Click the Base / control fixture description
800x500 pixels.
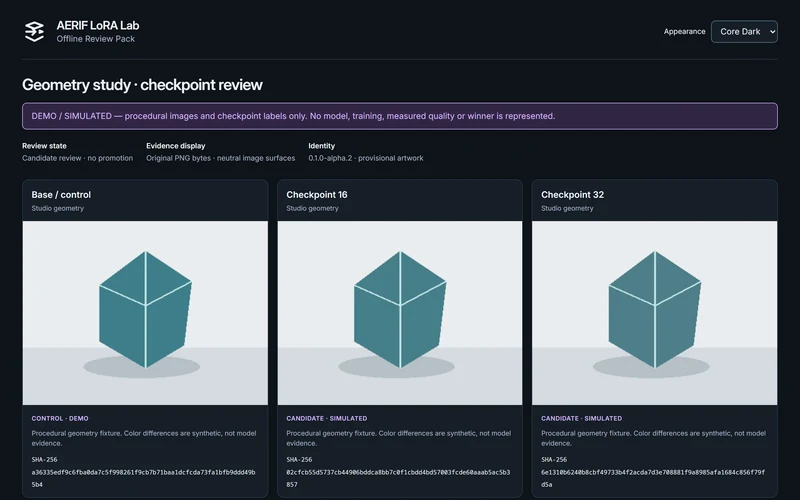144,438
